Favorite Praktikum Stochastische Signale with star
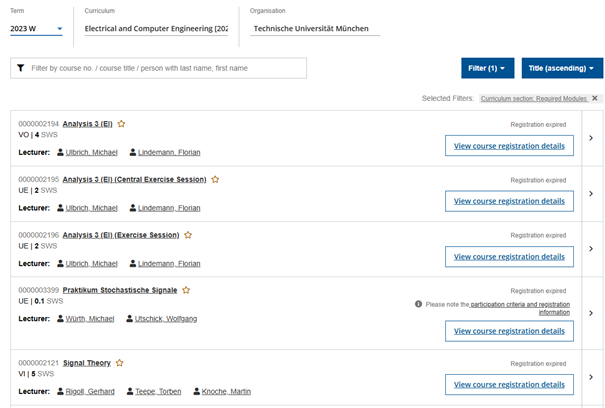 coord(186,290)
